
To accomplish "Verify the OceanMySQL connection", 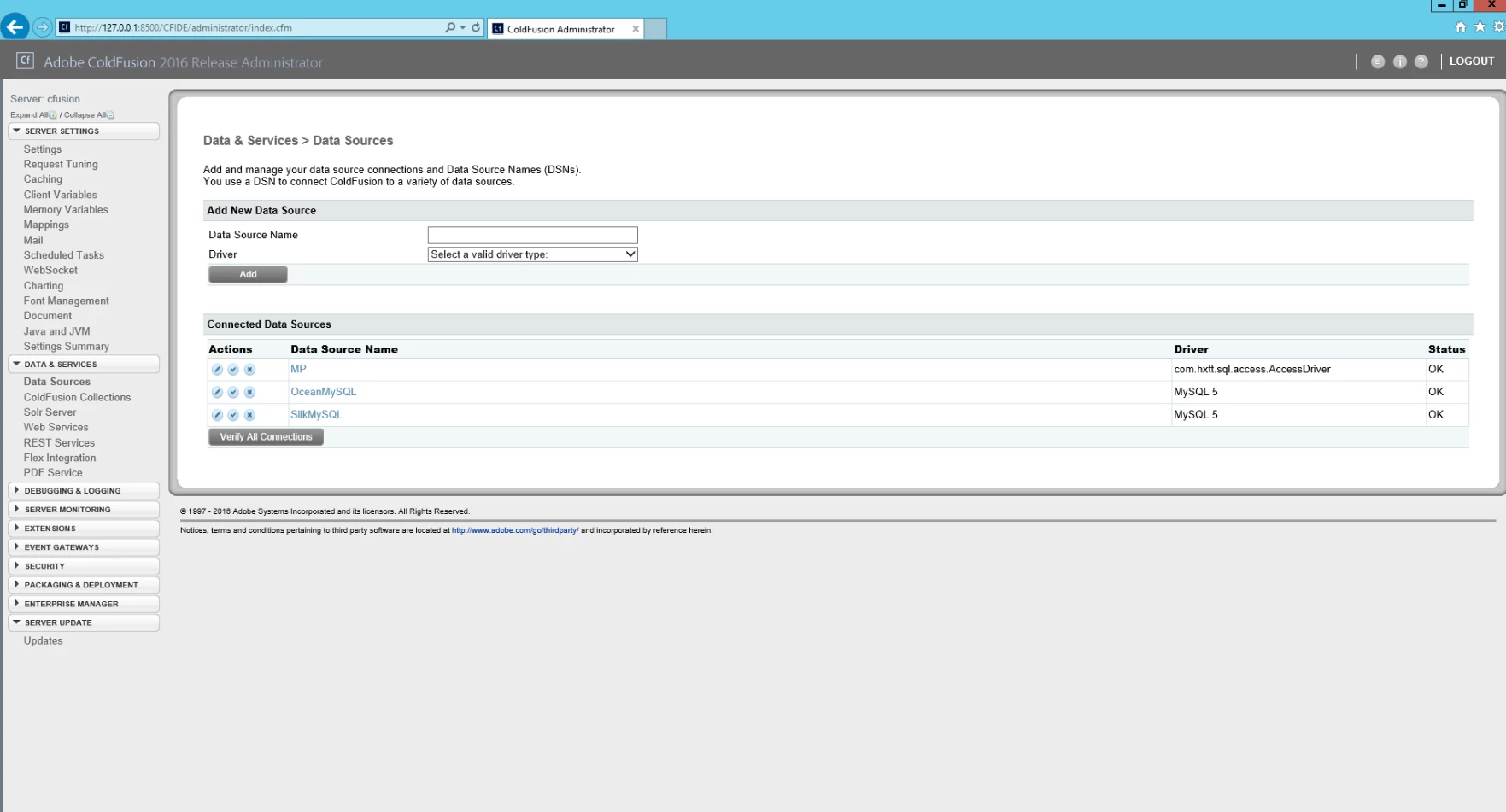I will point(233,392).
